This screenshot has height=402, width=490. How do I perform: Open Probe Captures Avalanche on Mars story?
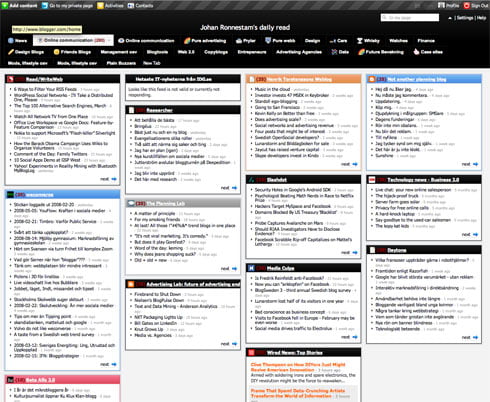coord(289,223)
